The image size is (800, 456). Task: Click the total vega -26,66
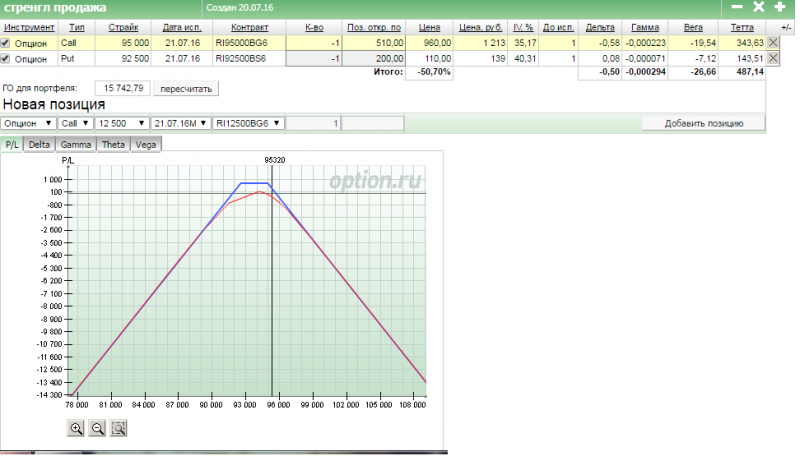click(x=703, y=72)
